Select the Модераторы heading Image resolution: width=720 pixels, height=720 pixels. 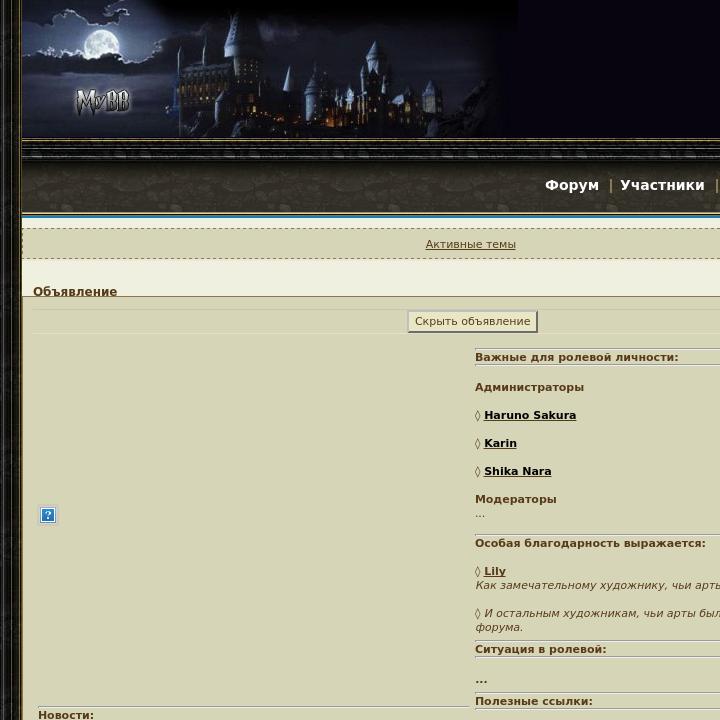[x=515, y=499]
